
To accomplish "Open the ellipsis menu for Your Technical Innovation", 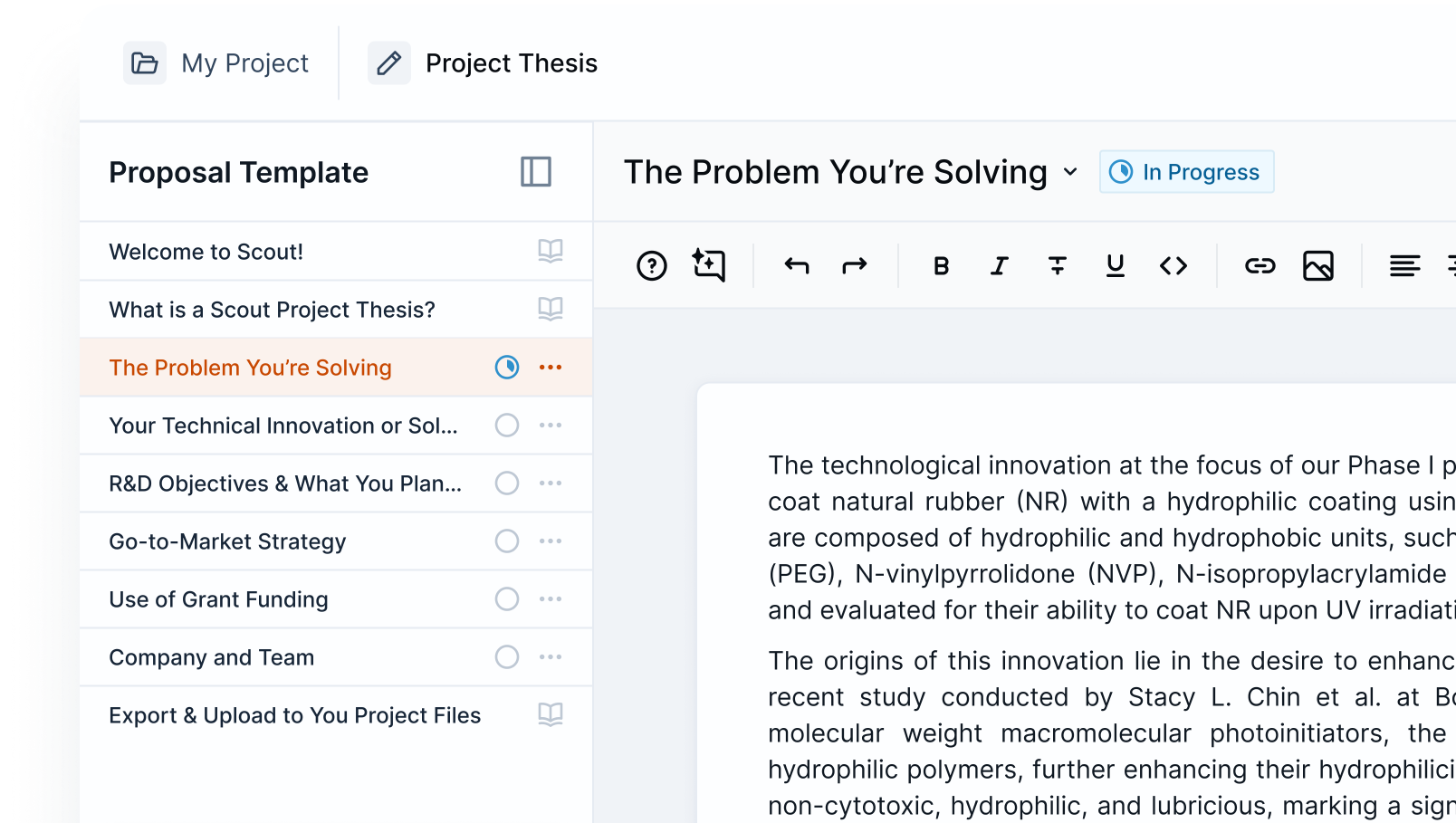I will (x=551, y=425).
